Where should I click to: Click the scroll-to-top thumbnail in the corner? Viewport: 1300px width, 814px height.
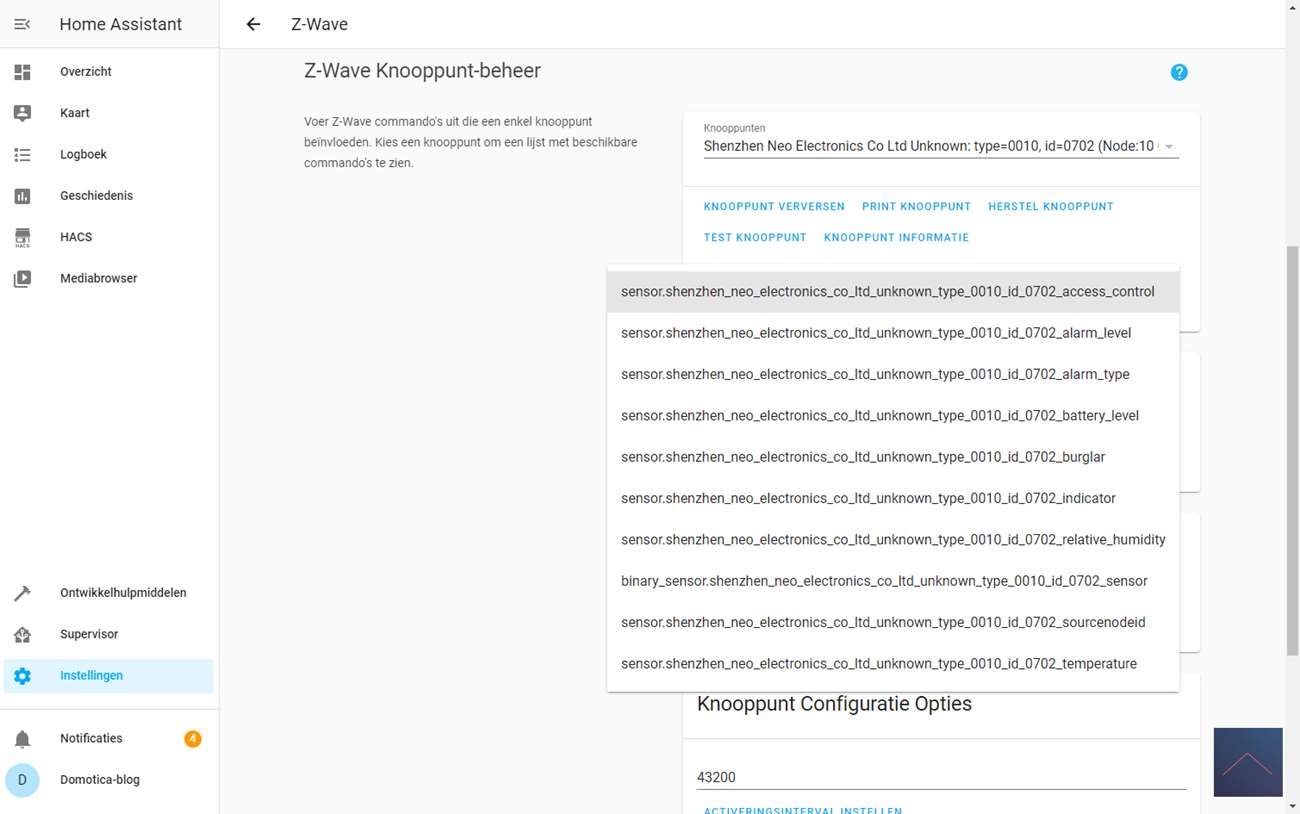[x=1247, y=762]
